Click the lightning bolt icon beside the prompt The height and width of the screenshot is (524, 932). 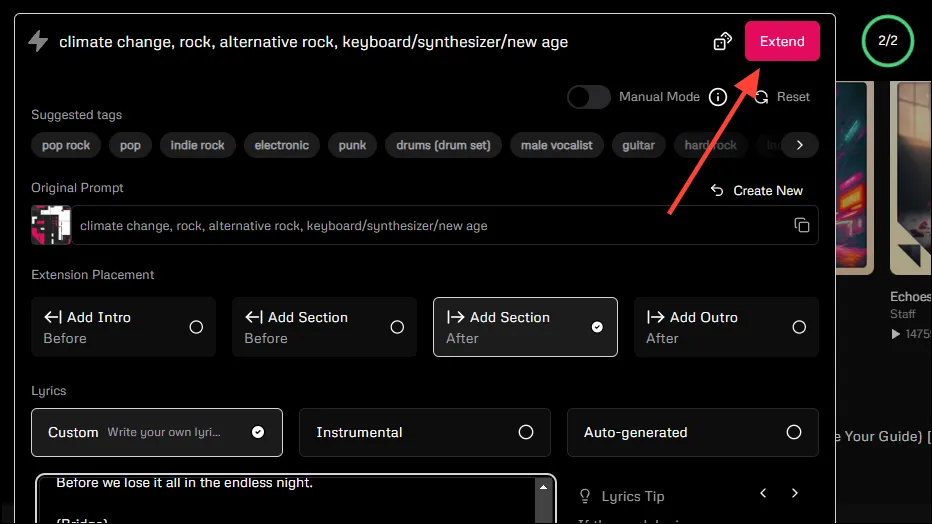[38, 41]
